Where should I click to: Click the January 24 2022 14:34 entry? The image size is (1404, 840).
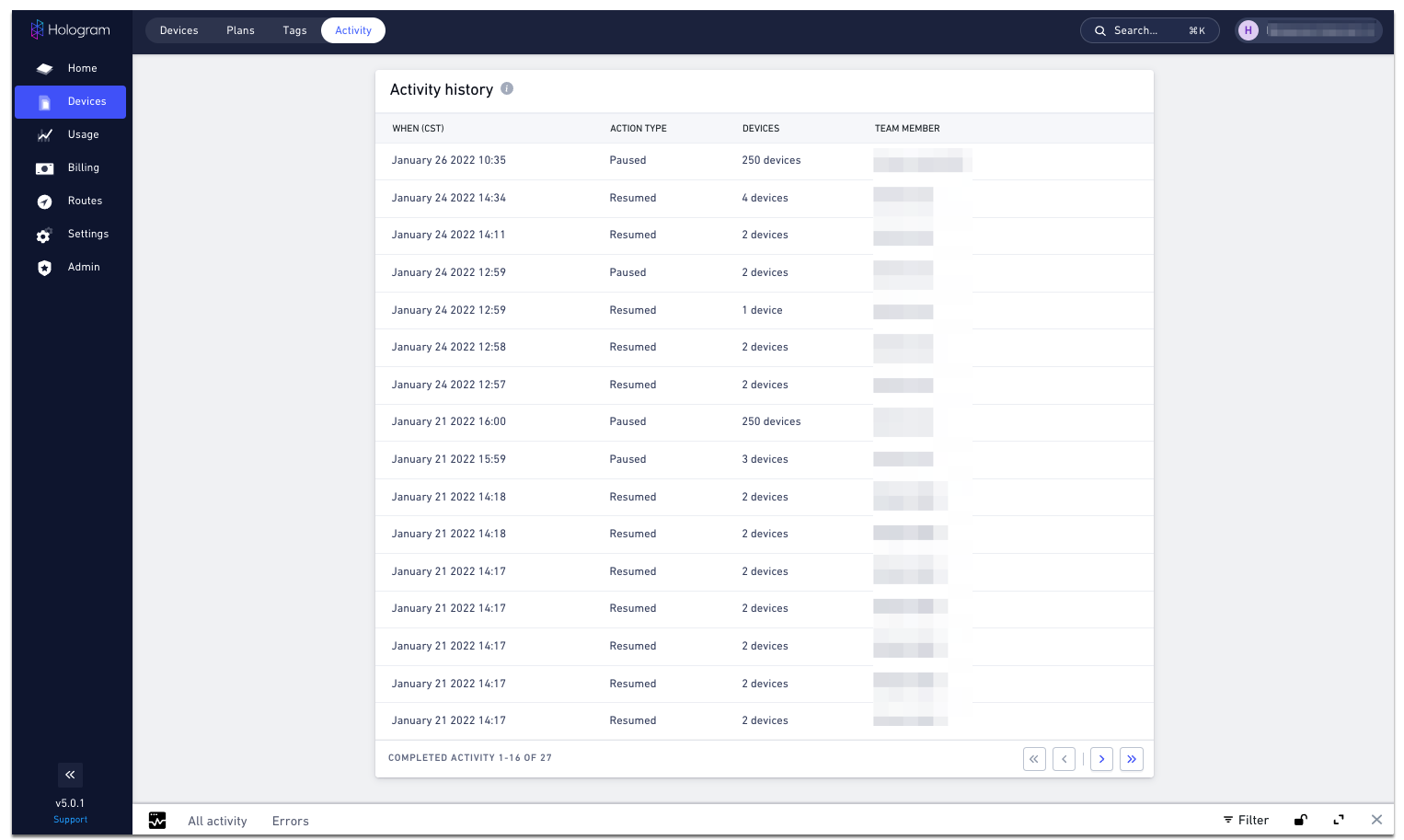pyautogui.click(x=449, y=198)
